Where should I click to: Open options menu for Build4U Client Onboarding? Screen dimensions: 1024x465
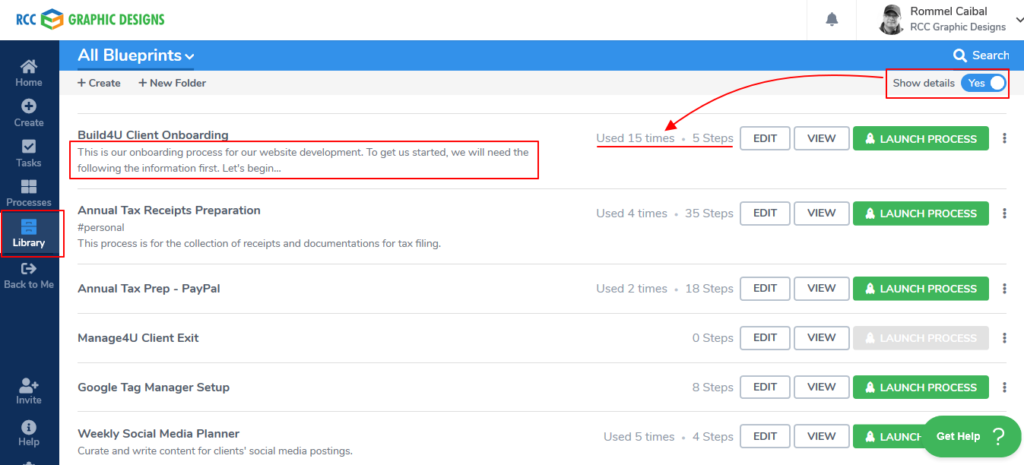pos(1004,139)
